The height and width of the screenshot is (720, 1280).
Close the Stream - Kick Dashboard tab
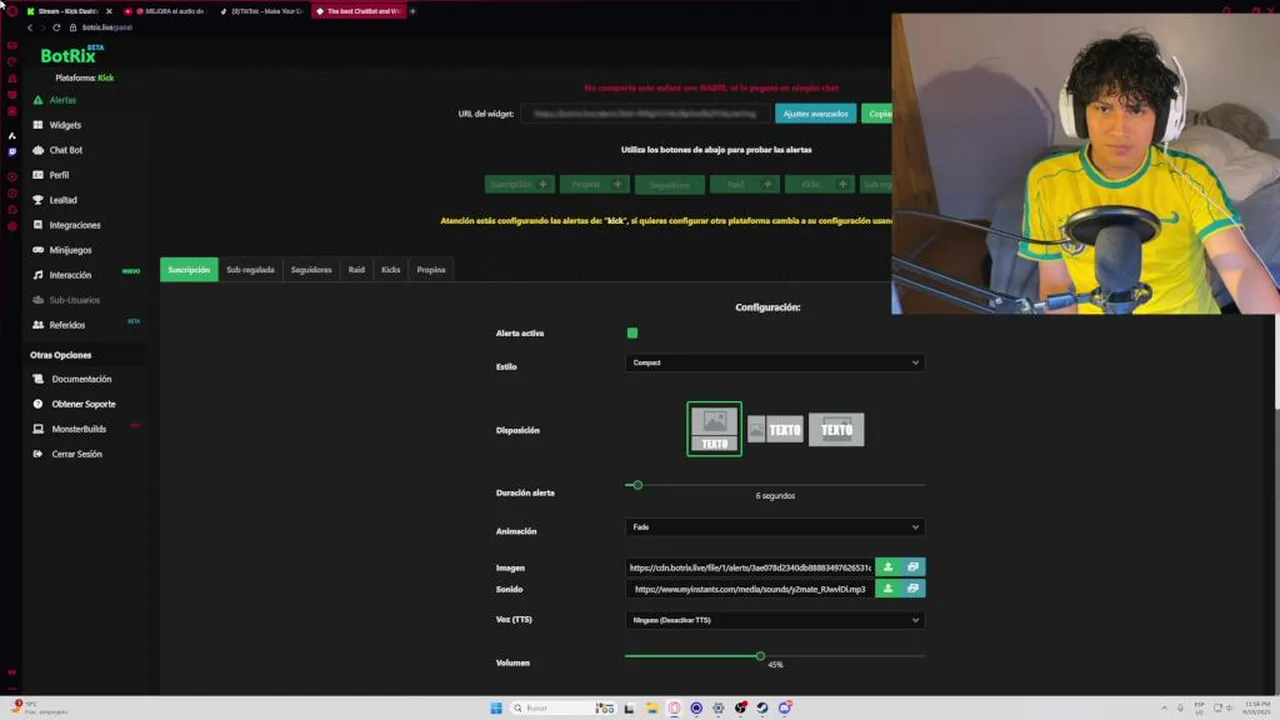click(109, 11)
